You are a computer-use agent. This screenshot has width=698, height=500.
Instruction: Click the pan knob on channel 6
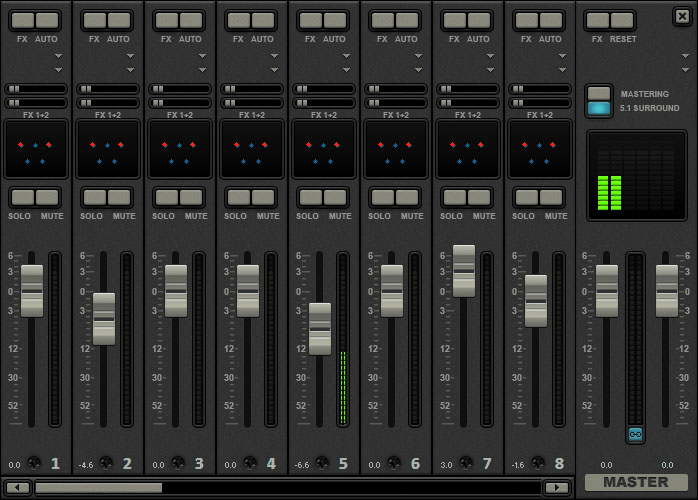pyautogui.click(x=394, y=463)
